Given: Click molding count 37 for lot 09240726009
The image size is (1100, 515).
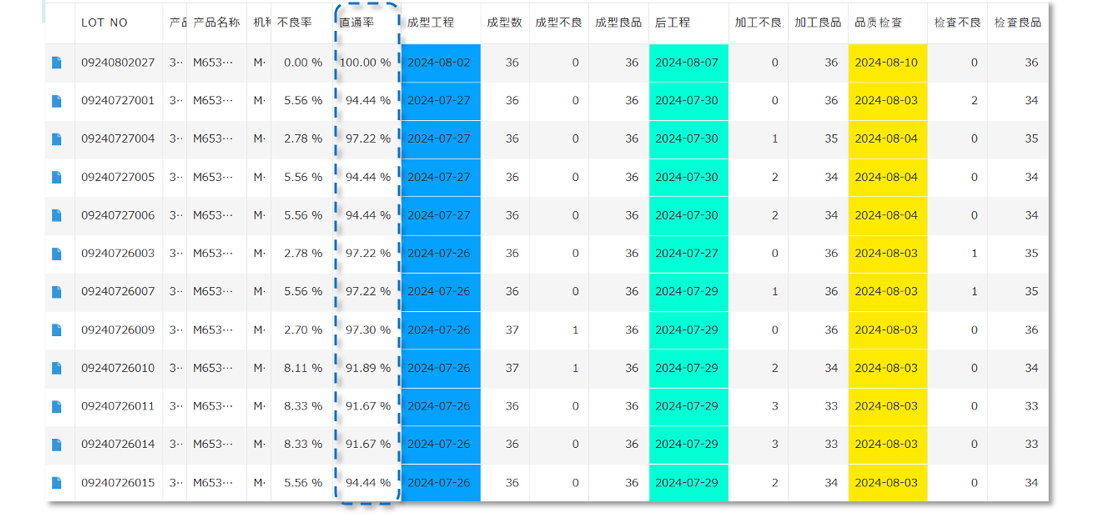Looking at the screenshot, I should coord(505,330).
